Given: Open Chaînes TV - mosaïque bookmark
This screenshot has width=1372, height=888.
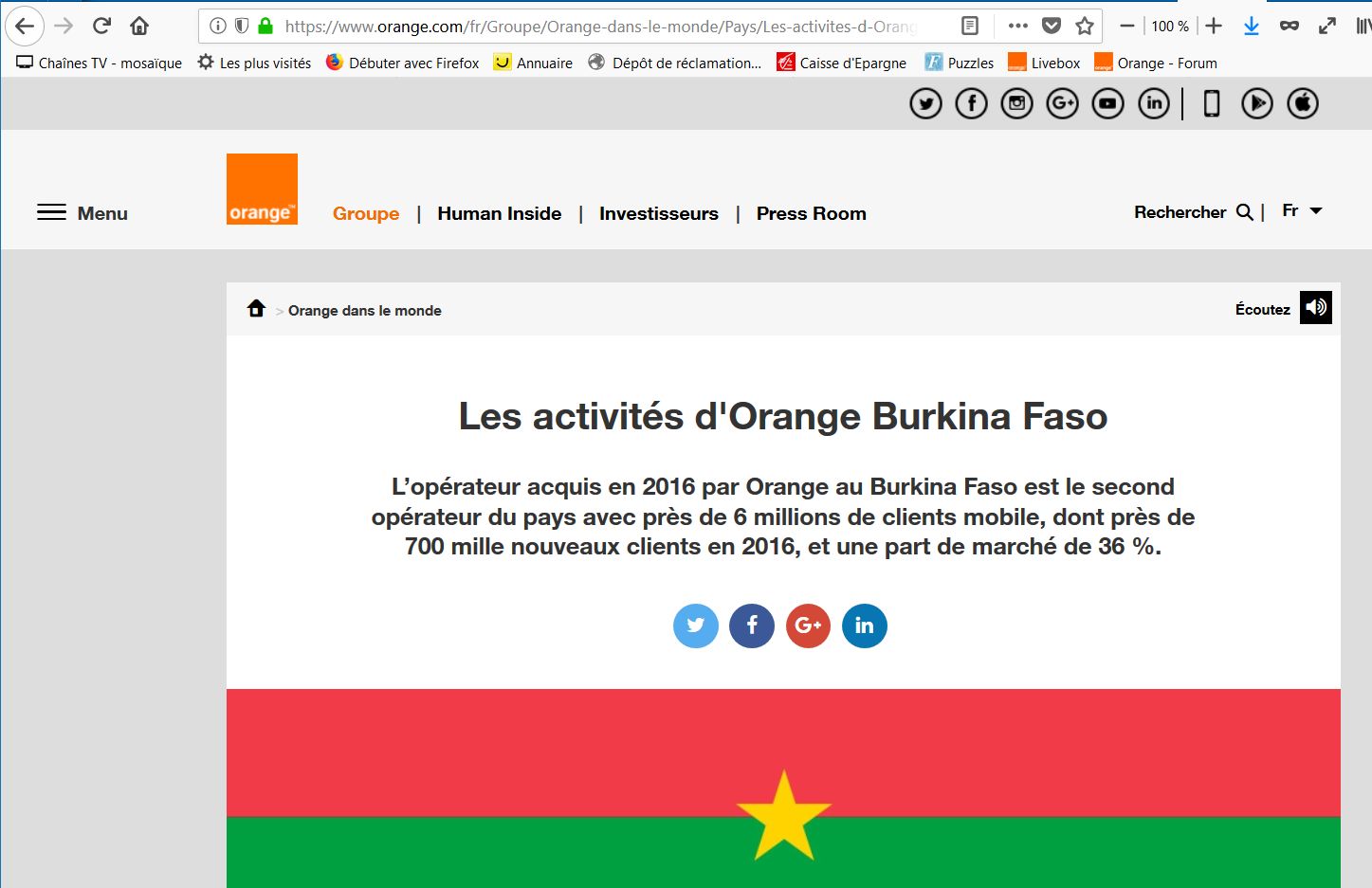Looking at the screenshot, I should pyautogui.click(x=100, y=63).
